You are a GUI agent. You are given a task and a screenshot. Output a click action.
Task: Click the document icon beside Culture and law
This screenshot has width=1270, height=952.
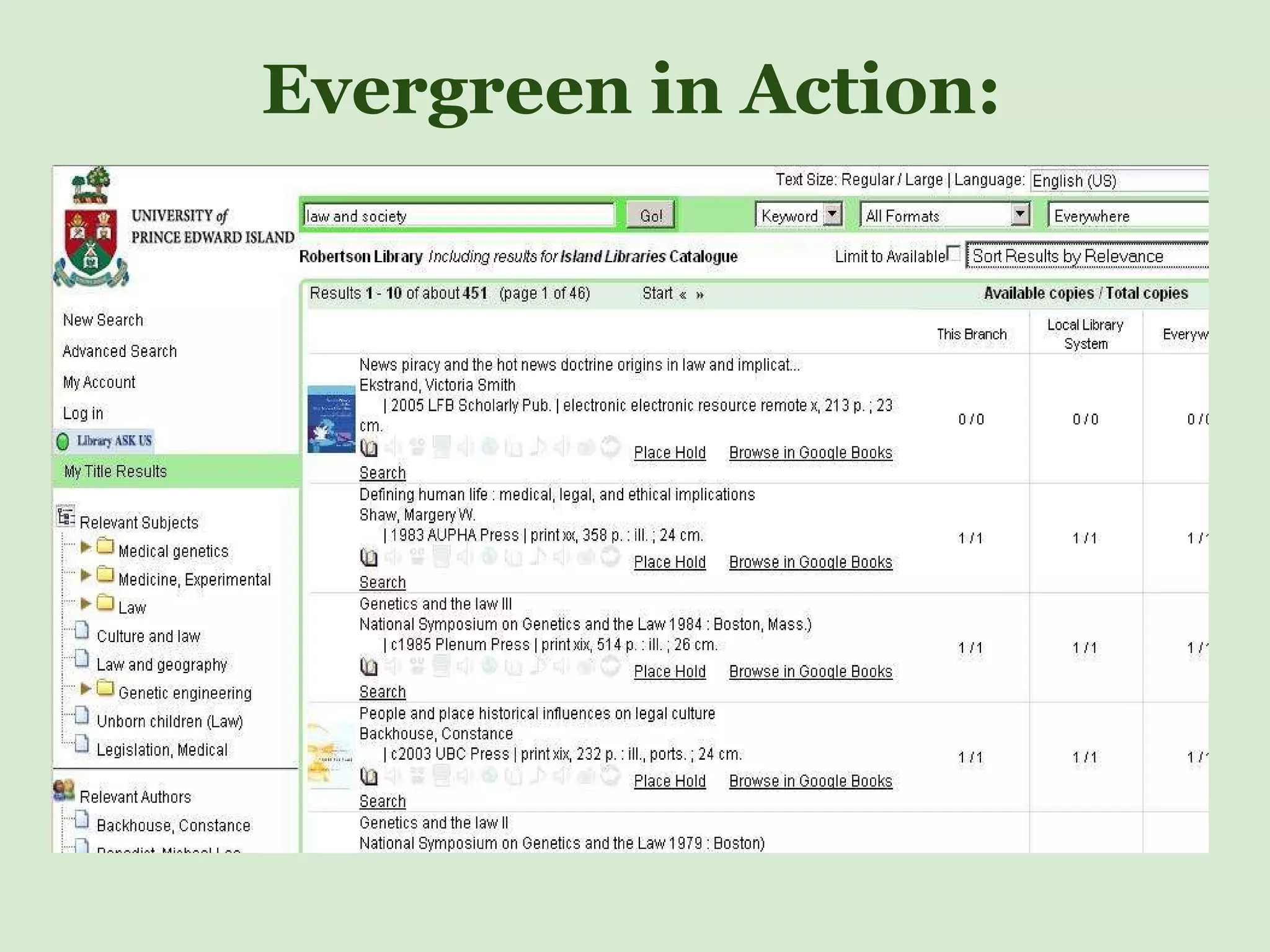coord(82,631)
